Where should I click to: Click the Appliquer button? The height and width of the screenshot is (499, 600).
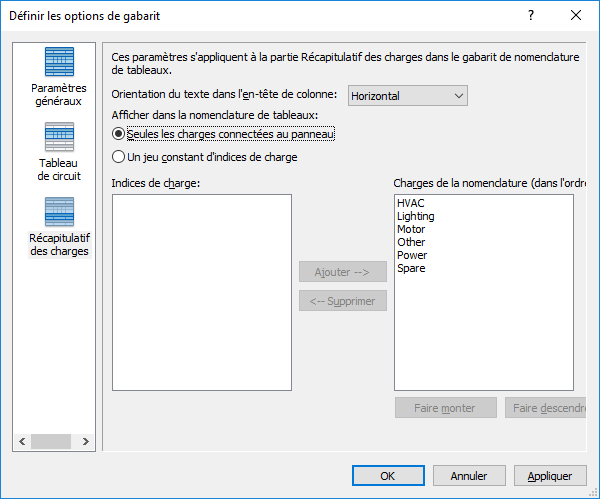(550, 476)
